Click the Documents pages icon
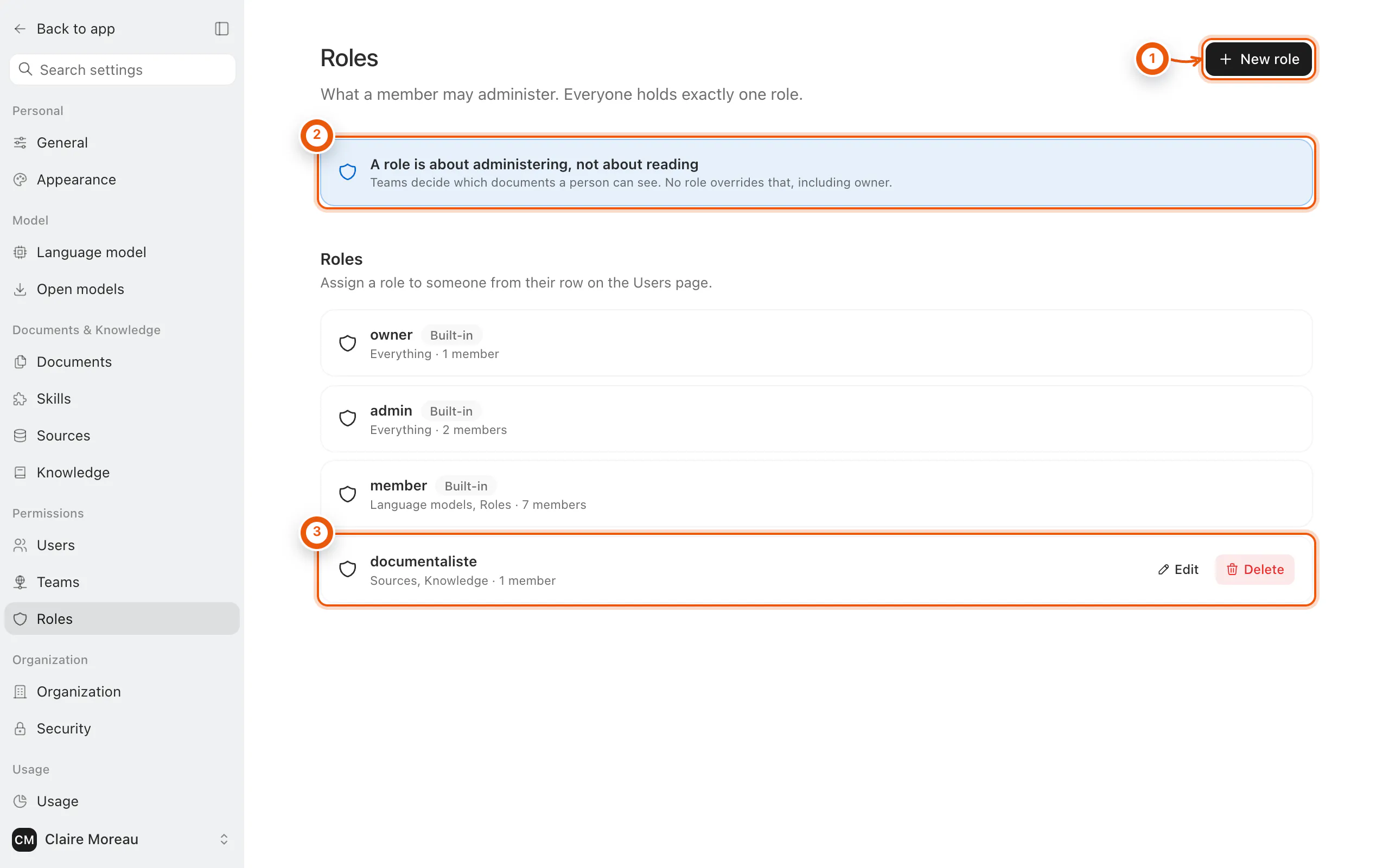Viewport: 1389px width, 868px height. [x=20, y=362]
